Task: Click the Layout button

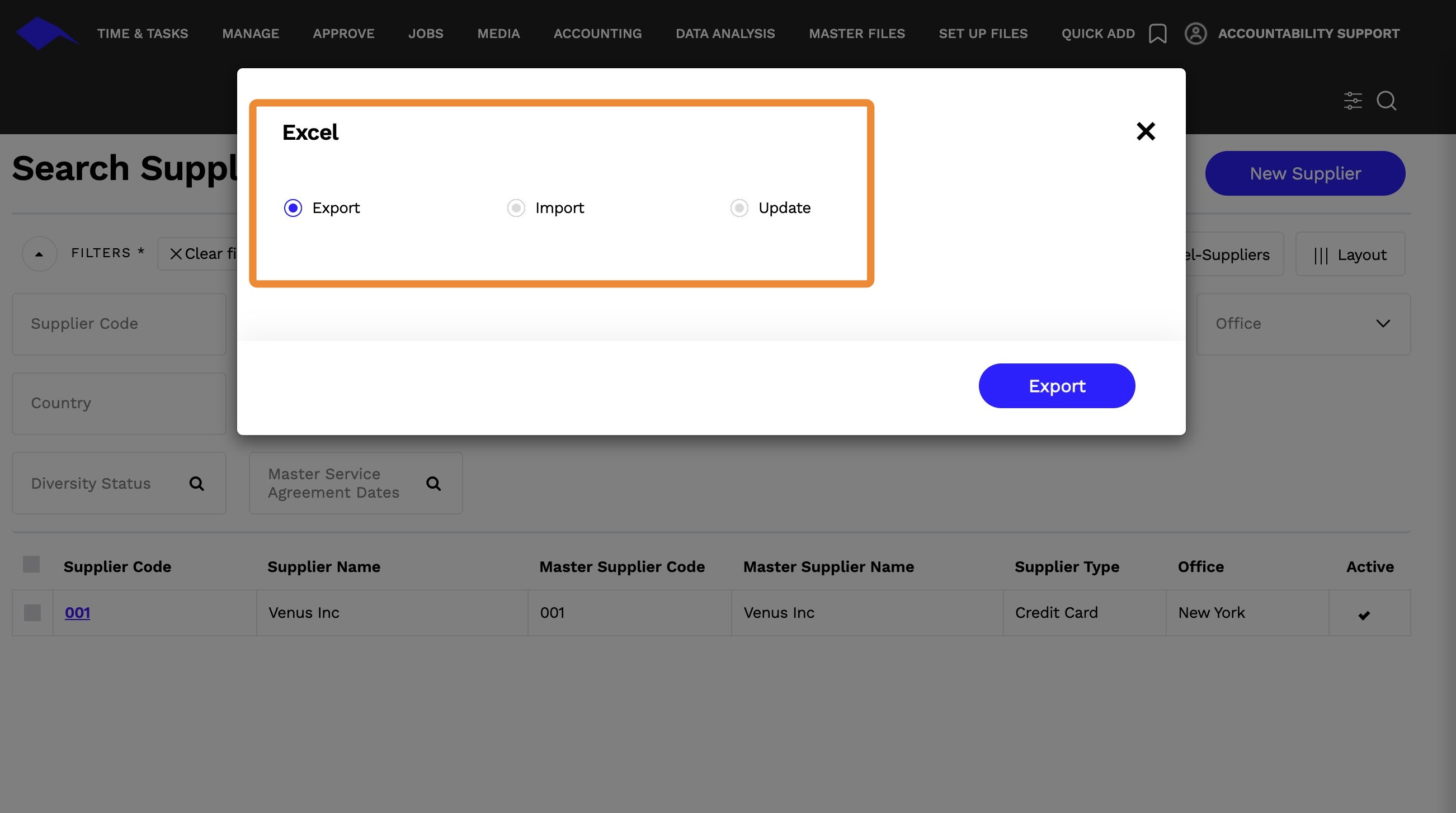Action: click(x=1350, y=254)
